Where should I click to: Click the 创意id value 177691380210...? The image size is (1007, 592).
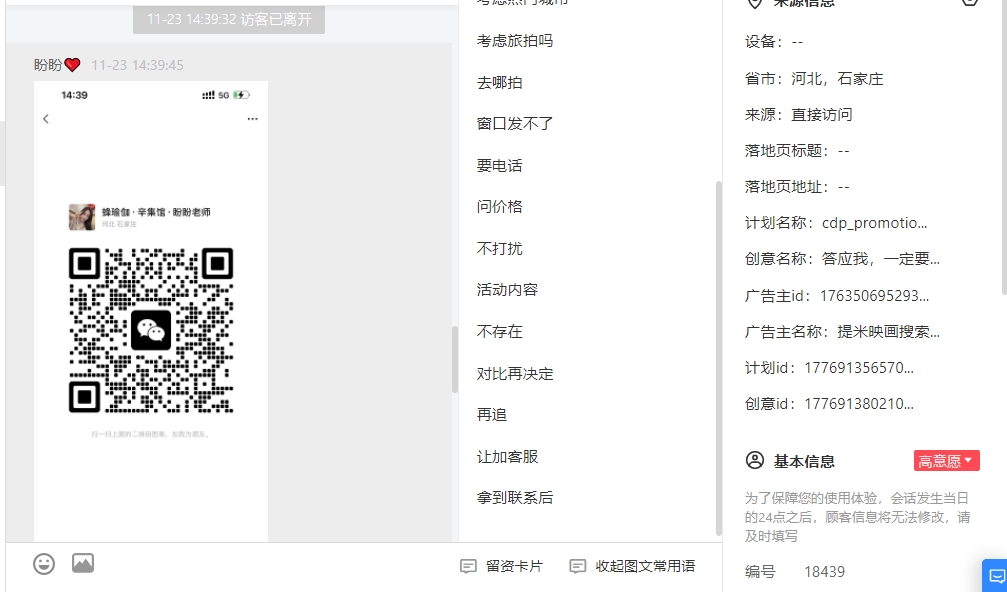859,404
